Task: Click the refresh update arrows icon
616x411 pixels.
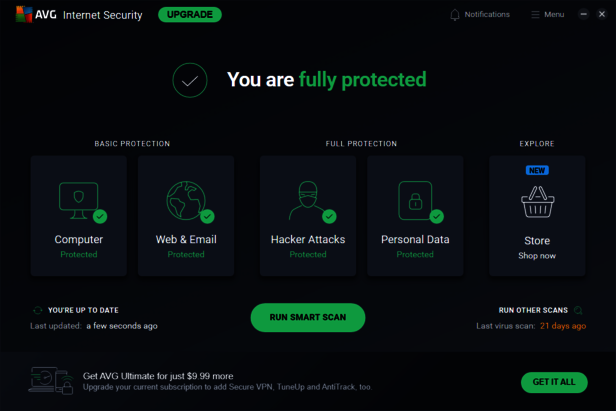Action: (x=38, y=311)
